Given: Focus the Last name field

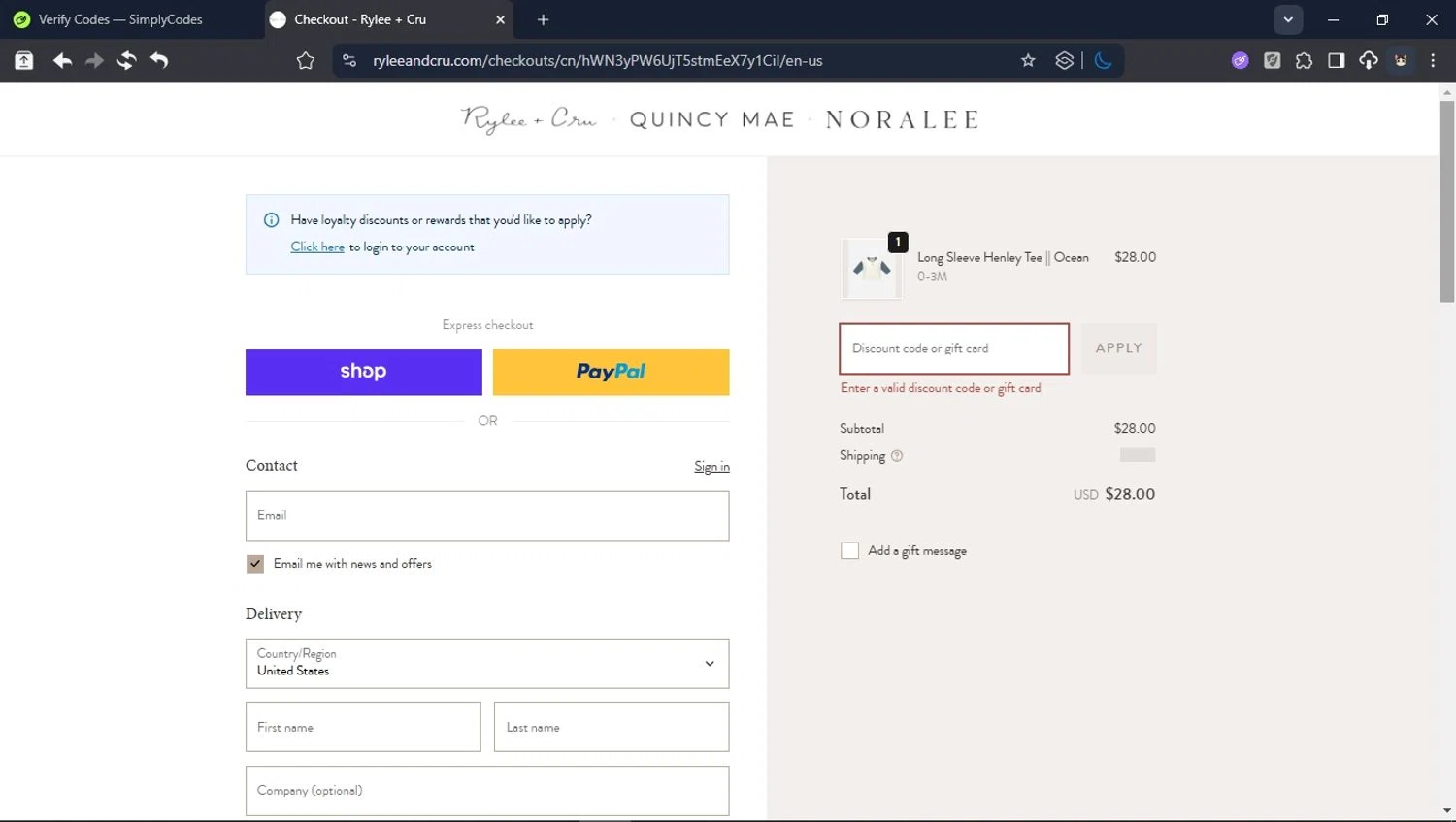Looking at the screenshot, I should coord(612,727).
